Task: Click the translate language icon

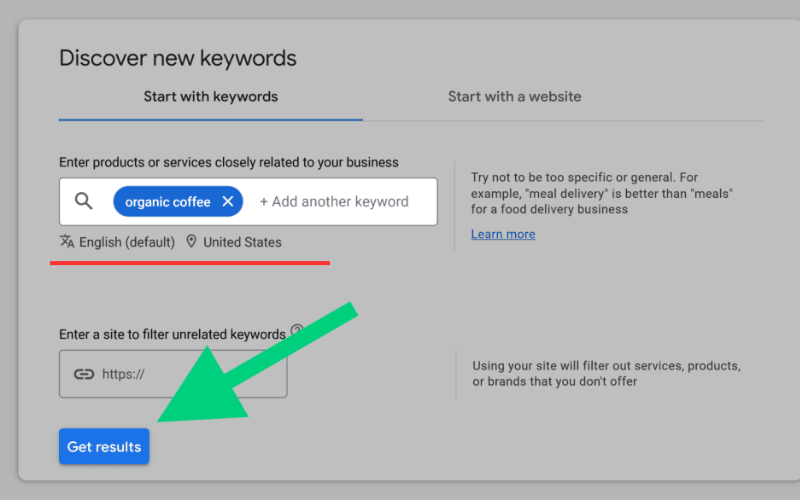Action: 67,242
